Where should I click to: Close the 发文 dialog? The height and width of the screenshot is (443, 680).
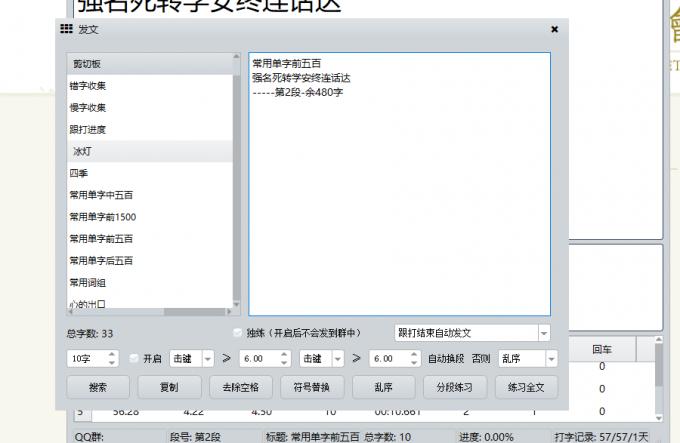[554, 29]
